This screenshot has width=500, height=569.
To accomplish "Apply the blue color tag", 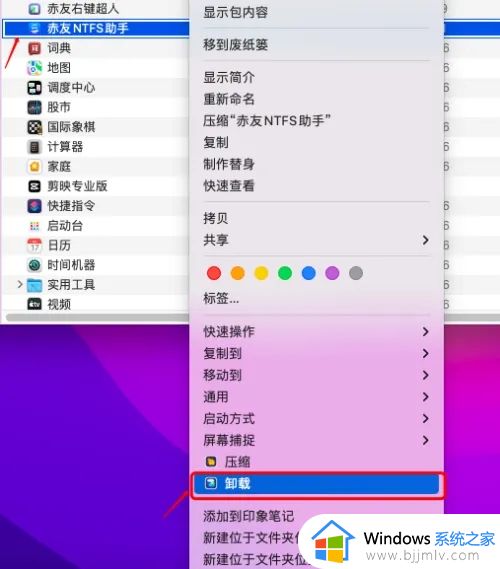I will click(309, 273).
